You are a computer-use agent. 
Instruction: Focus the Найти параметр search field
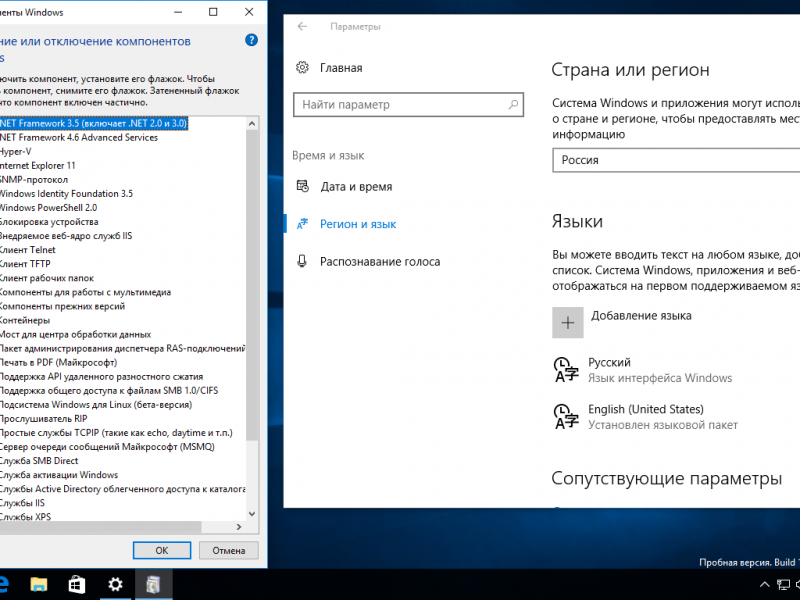pos(408,105)
